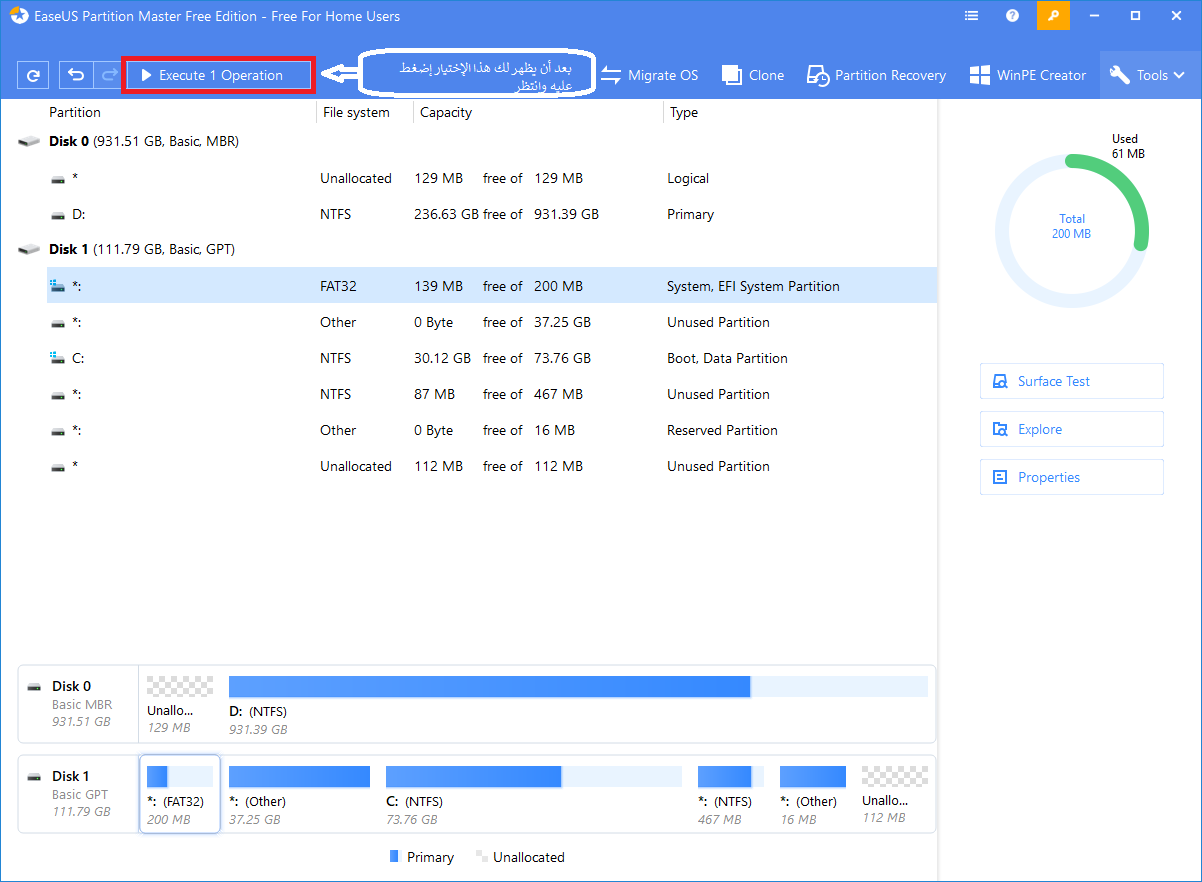Image resolution: width=1202 pixels, height=882 pixels.
Task: Sort by File system column header
Action: (356, 113)
